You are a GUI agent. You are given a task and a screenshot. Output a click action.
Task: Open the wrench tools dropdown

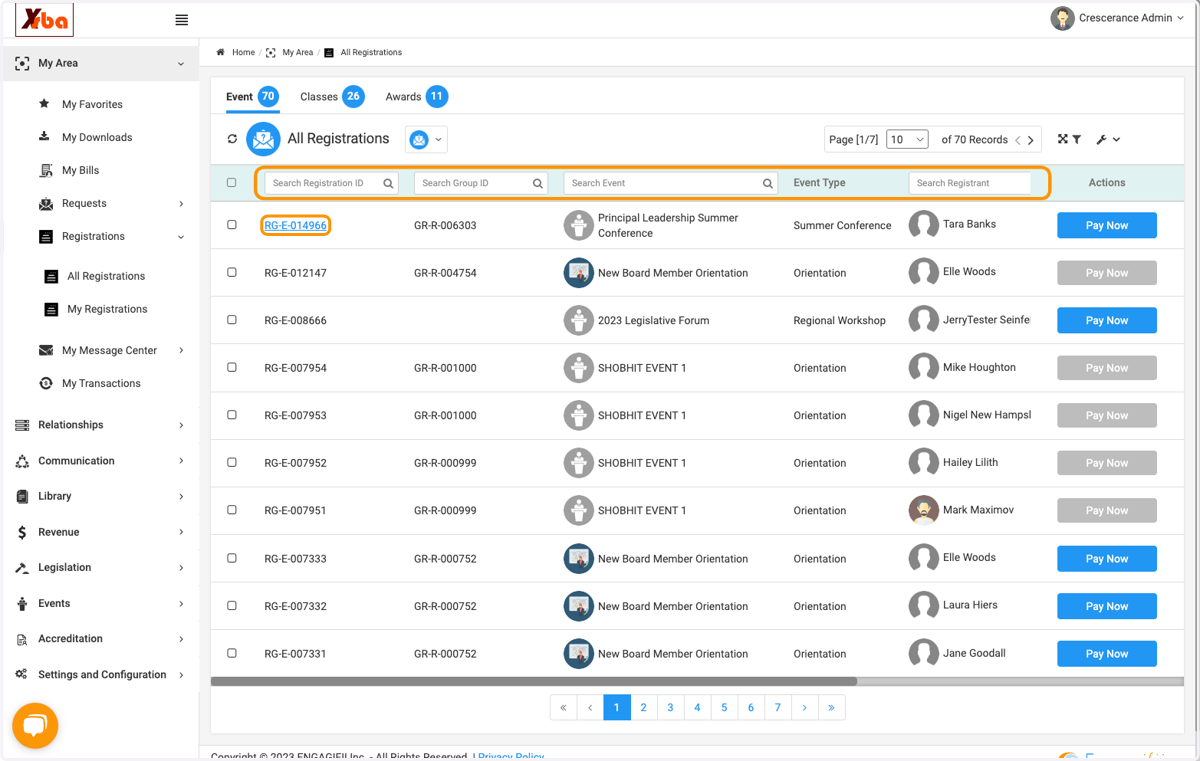[1108, 139]
